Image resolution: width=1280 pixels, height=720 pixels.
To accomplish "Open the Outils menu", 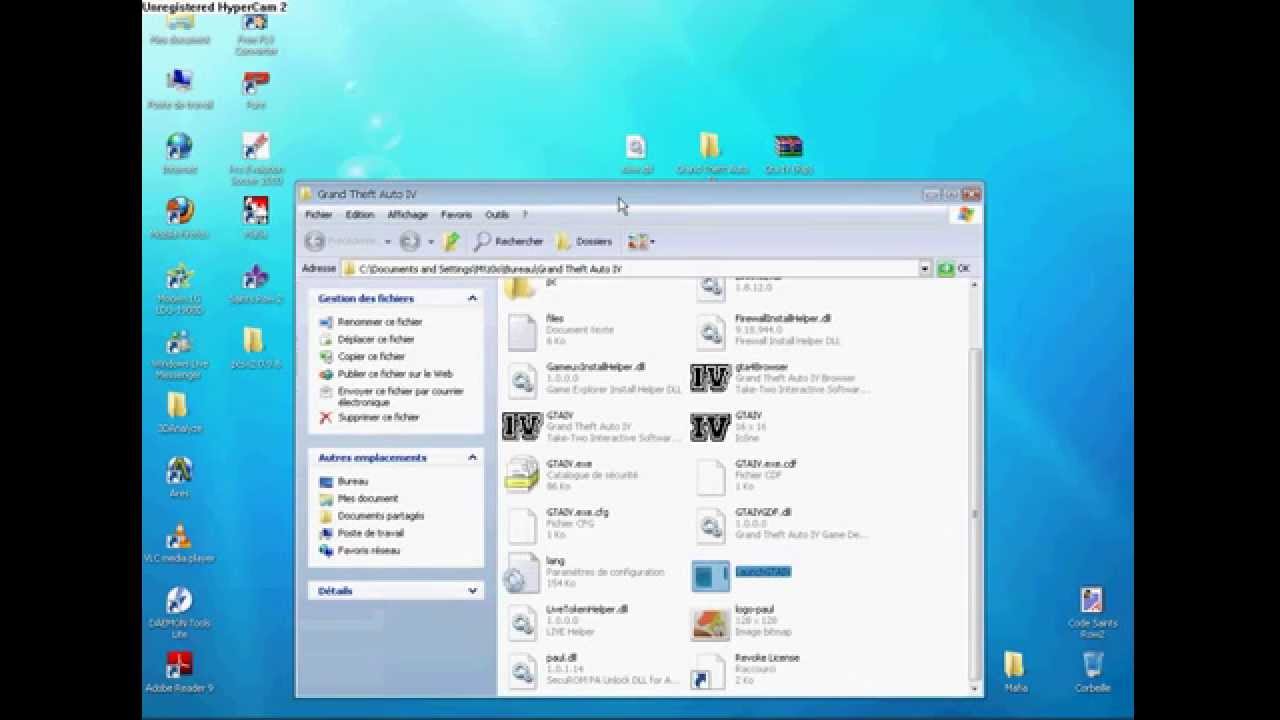I will point(497,215).
